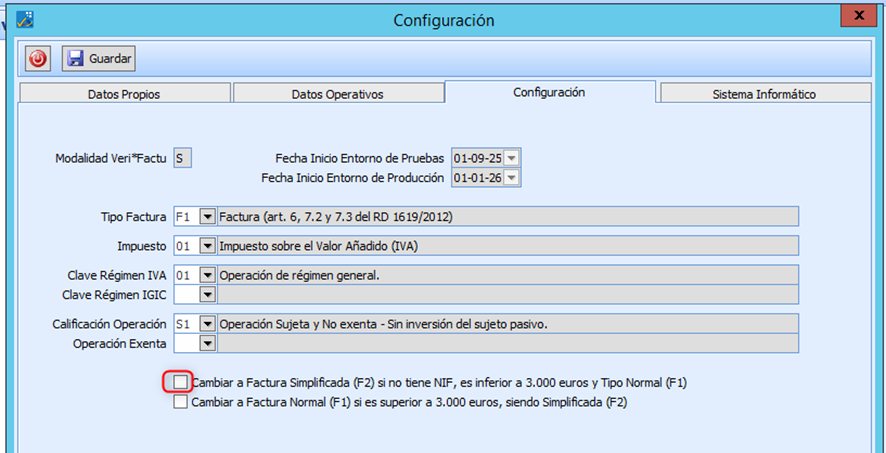The width and height of the screenshot is (886, 453).
Task: Select the Configuración tab
Action: tap(549, 92)
